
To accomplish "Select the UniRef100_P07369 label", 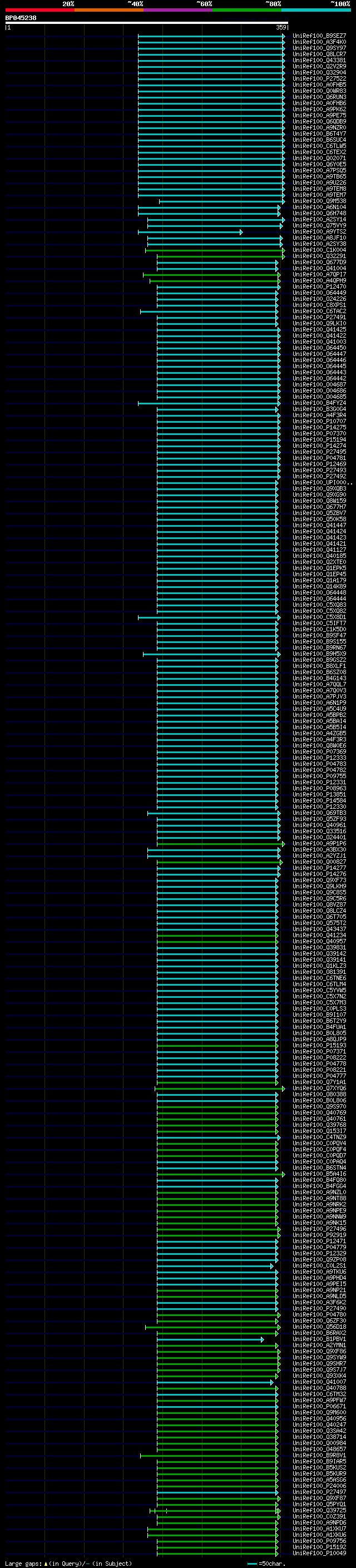I will click(319, 752).
